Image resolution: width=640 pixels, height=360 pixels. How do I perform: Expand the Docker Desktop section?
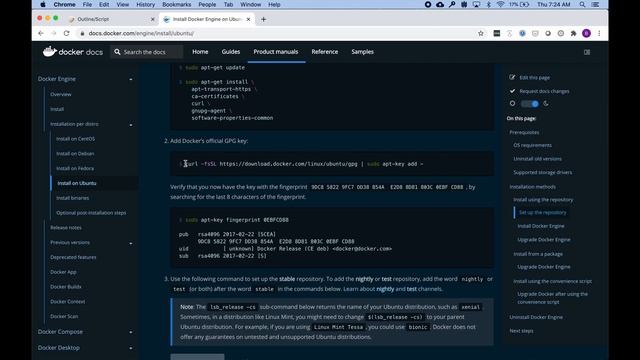coord(131,348)
